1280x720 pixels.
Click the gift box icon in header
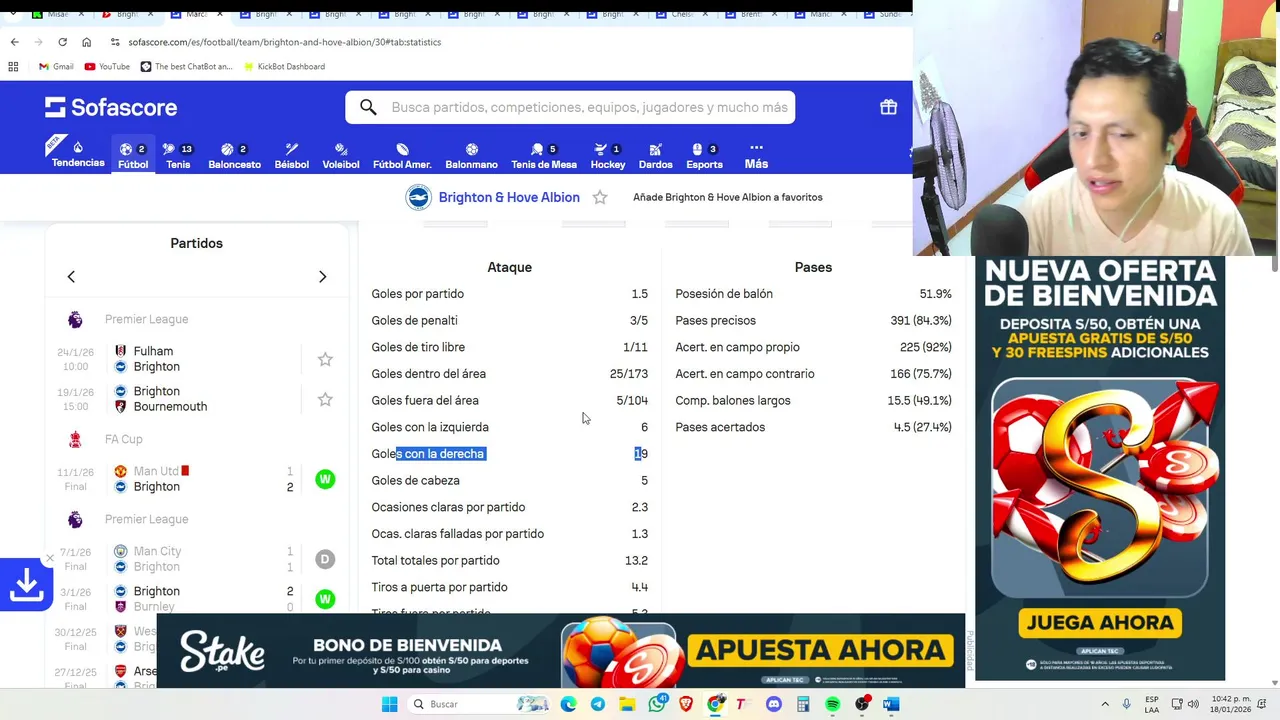pyautogui.click(x=888, y=107)
